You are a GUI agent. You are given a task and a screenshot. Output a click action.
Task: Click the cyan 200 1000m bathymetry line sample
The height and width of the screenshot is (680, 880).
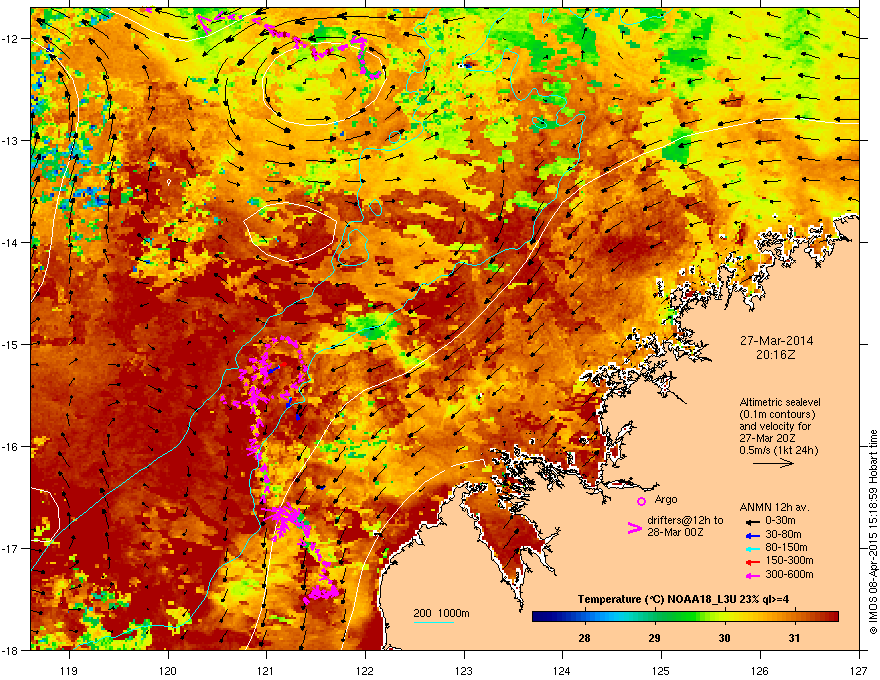(x=434, y=622)
